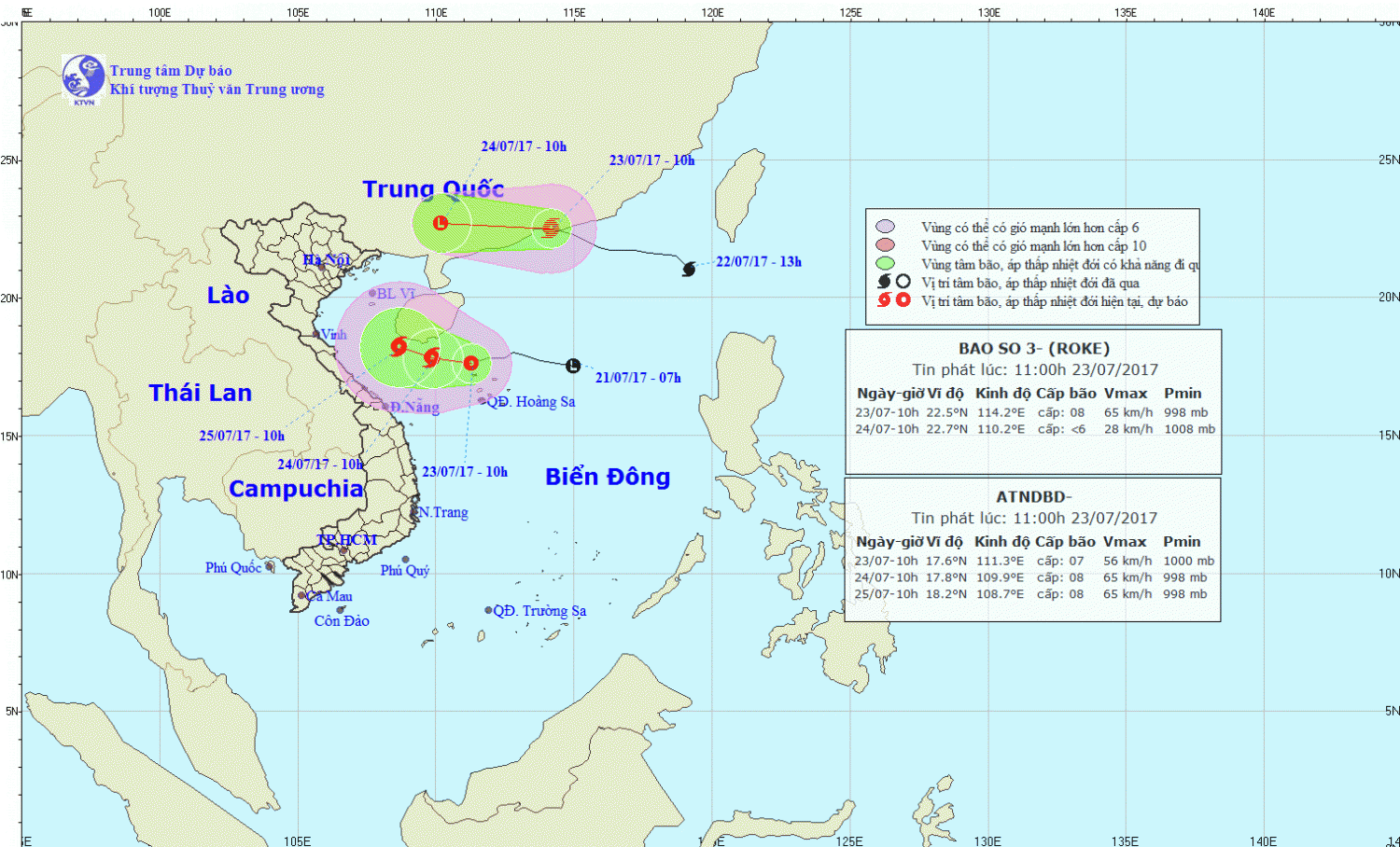This screenshot has width=1400, height=847.
Task: Click the "Trung Quốc" country label
Action: 433,189
